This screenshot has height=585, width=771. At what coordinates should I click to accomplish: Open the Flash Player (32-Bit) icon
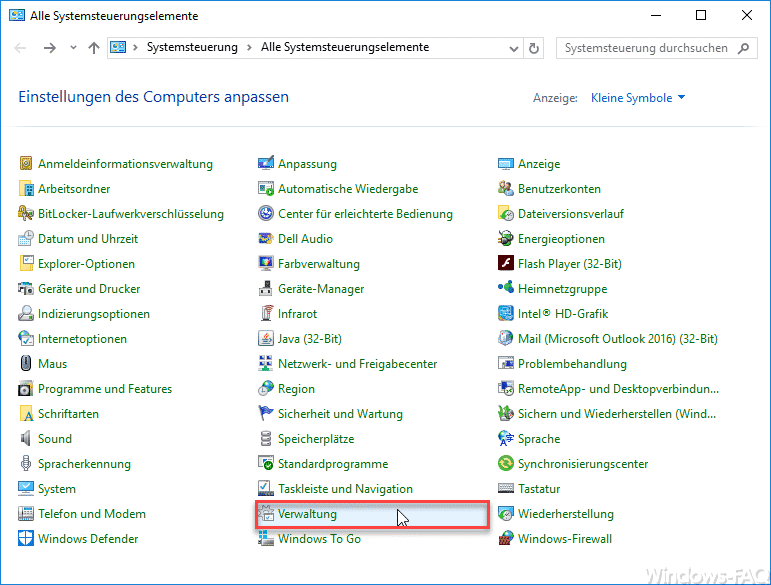click(505, 263)
